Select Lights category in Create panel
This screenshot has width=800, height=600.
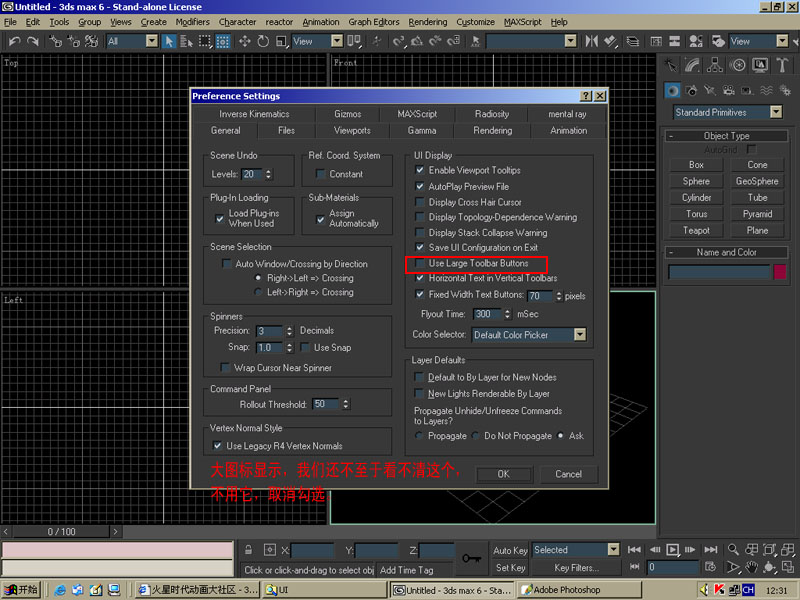(710, 91)
